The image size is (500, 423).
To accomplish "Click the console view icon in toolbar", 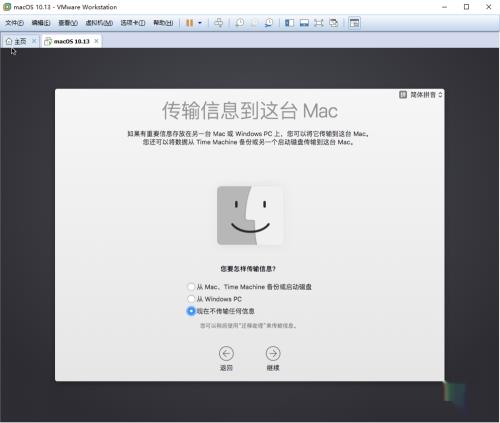I will (354, 23).
